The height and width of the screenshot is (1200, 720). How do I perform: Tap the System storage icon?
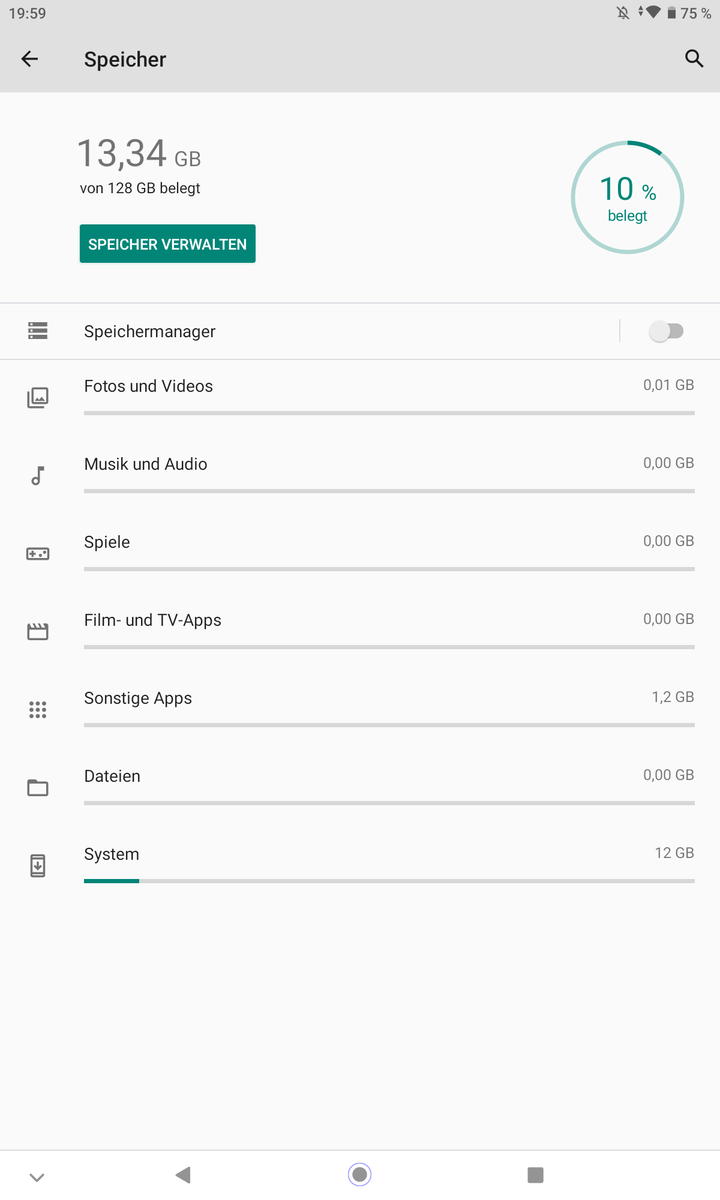(37, 866)
